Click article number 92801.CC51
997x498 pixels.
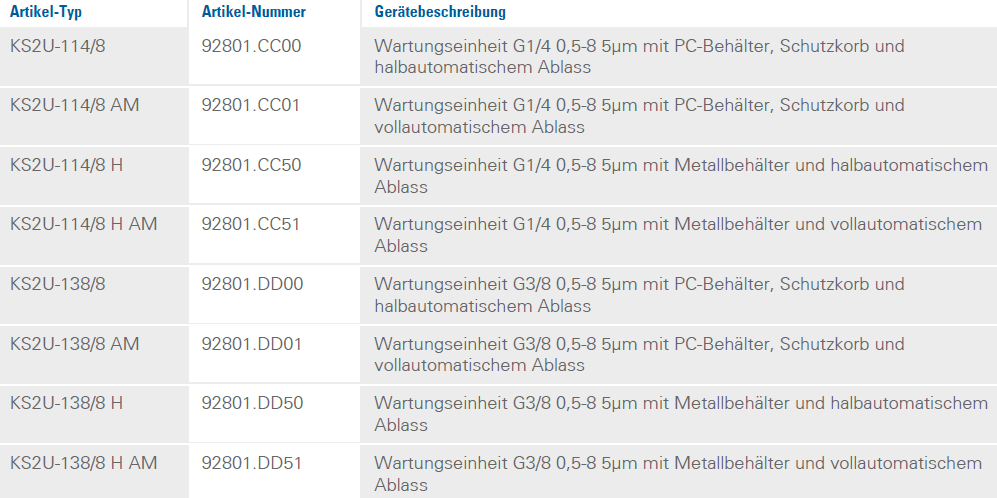[x=251, y=224]
